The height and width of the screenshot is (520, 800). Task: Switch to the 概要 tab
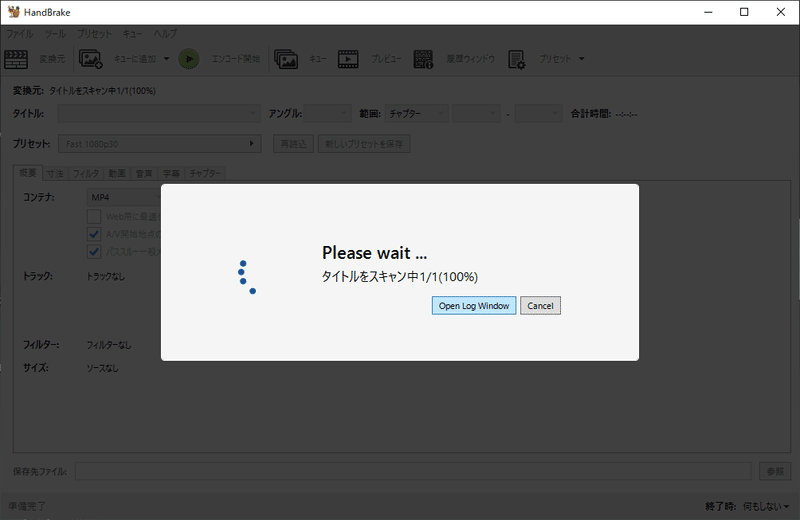tap(28, 173)
